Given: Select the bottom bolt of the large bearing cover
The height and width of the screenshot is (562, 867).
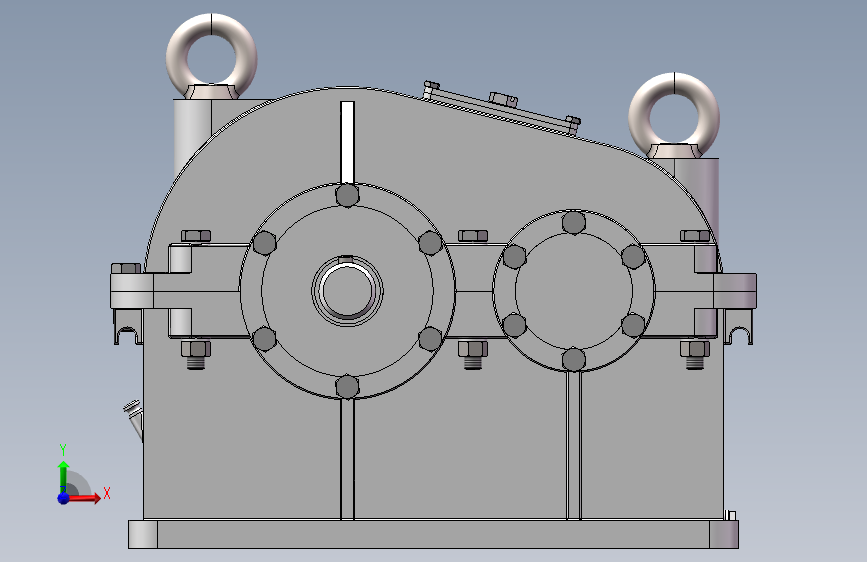Looking at the screenshot, I should coord(347,386).
